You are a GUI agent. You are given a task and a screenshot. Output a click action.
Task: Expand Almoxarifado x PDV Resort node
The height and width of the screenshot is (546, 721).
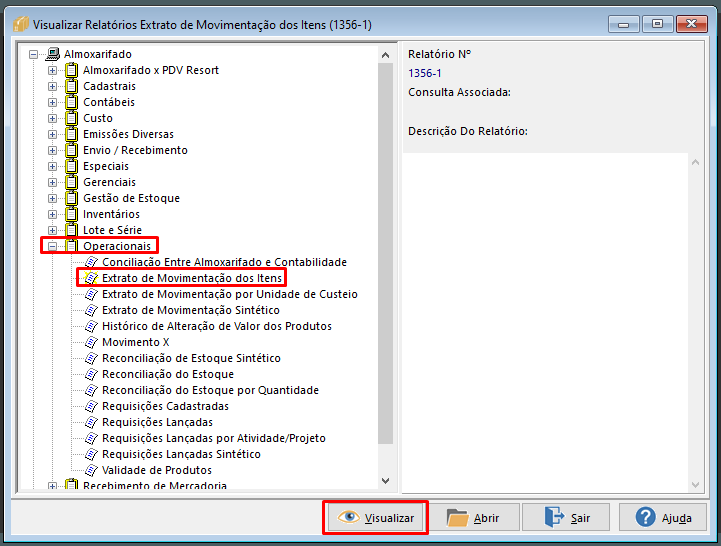pyautogui.click(x=52, y=70)
